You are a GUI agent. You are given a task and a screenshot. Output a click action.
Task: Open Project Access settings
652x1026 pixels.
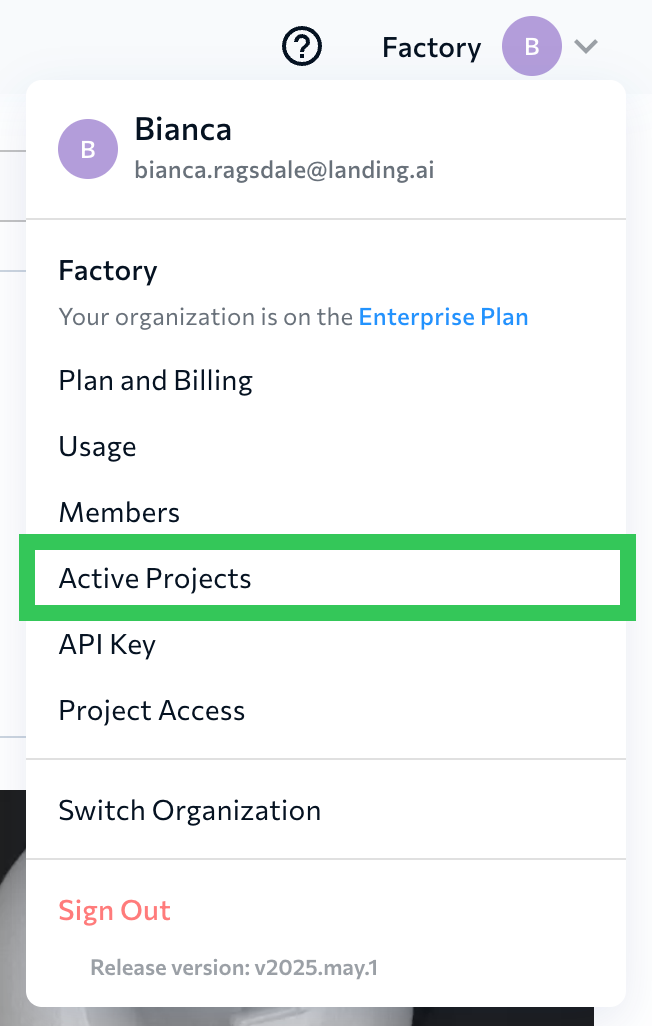(151, 710)
